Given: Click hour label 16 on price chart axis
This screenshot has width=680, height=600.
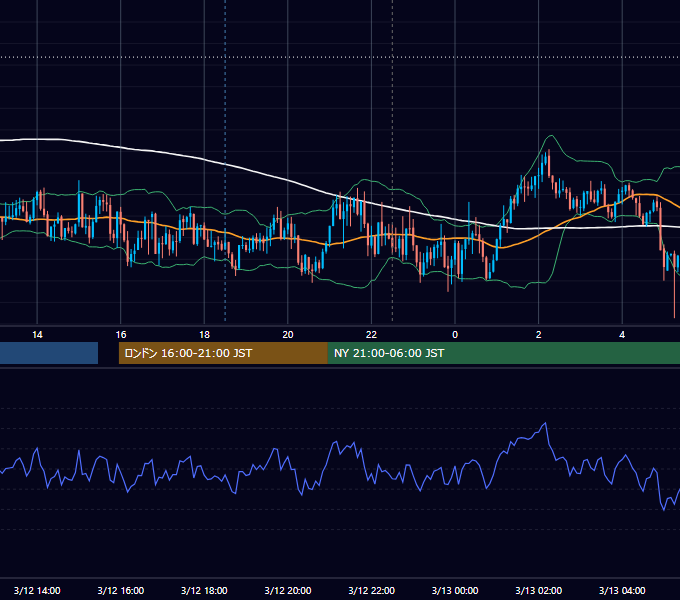Looking at the screenshot, I should pos(121,335).
